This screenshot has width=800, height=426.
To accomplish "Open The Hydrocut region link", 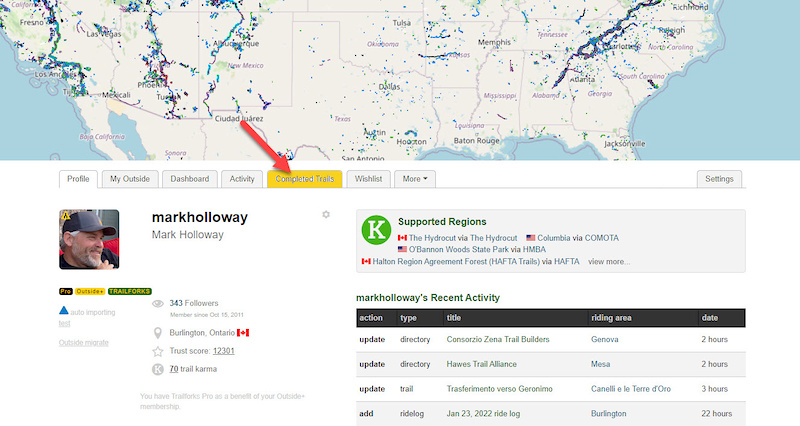I will pyautogui.click(x=432, y=238).
